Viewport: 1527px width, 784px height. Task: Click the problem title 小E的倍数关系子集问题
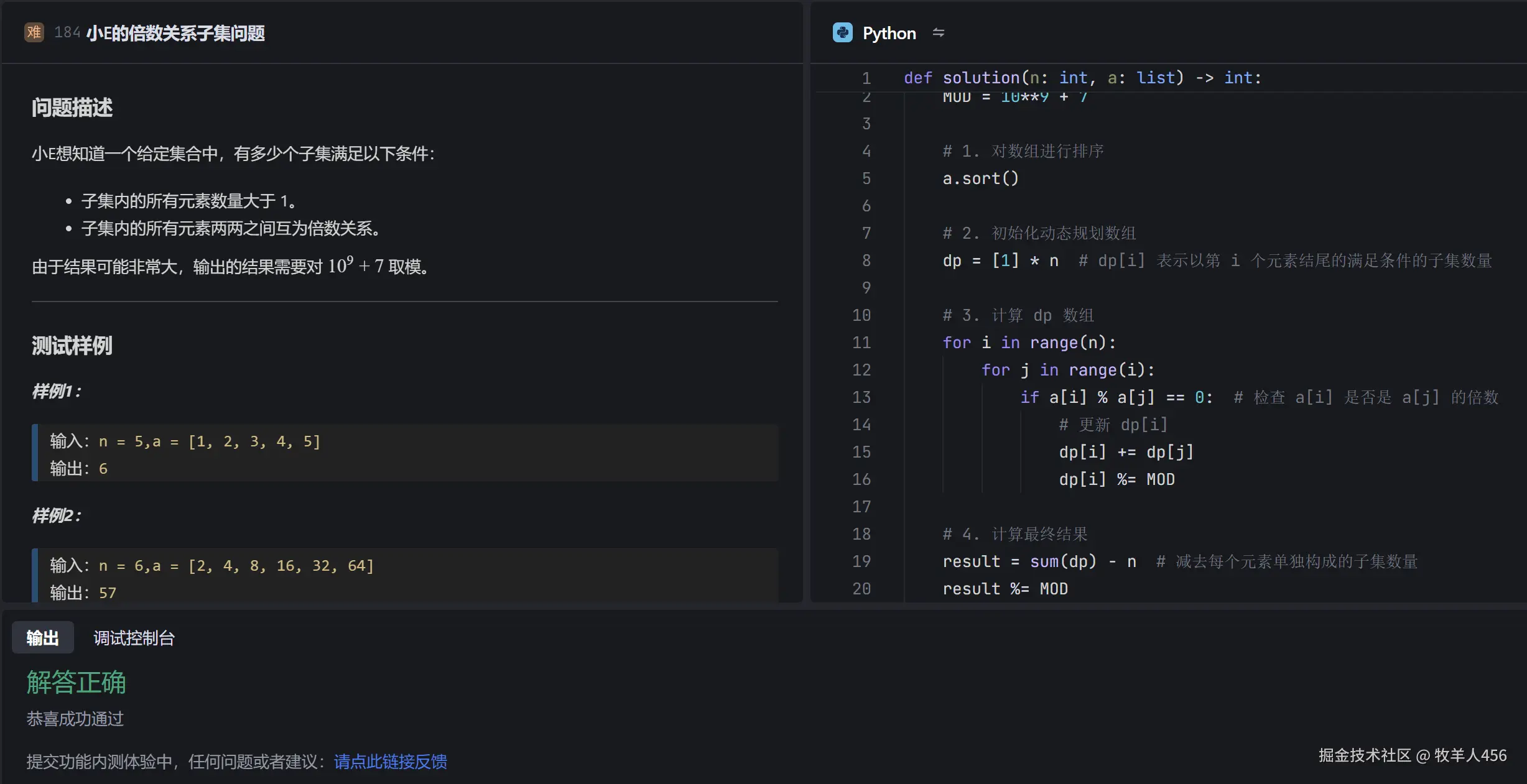pos(175,33)
